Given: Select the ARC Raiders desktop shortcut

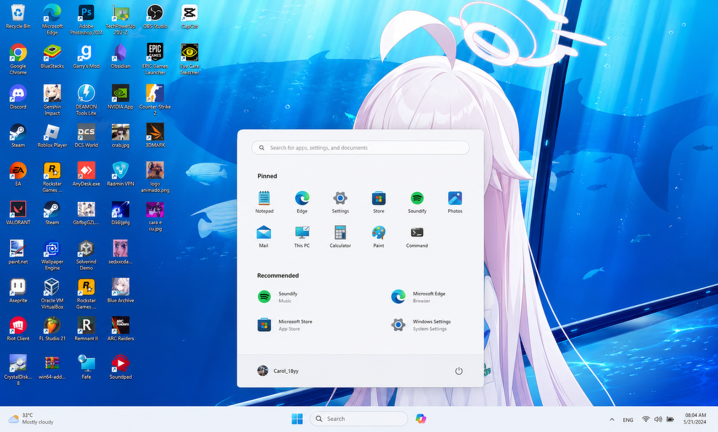Looking at the screenshot, I should tap(120, 328).
